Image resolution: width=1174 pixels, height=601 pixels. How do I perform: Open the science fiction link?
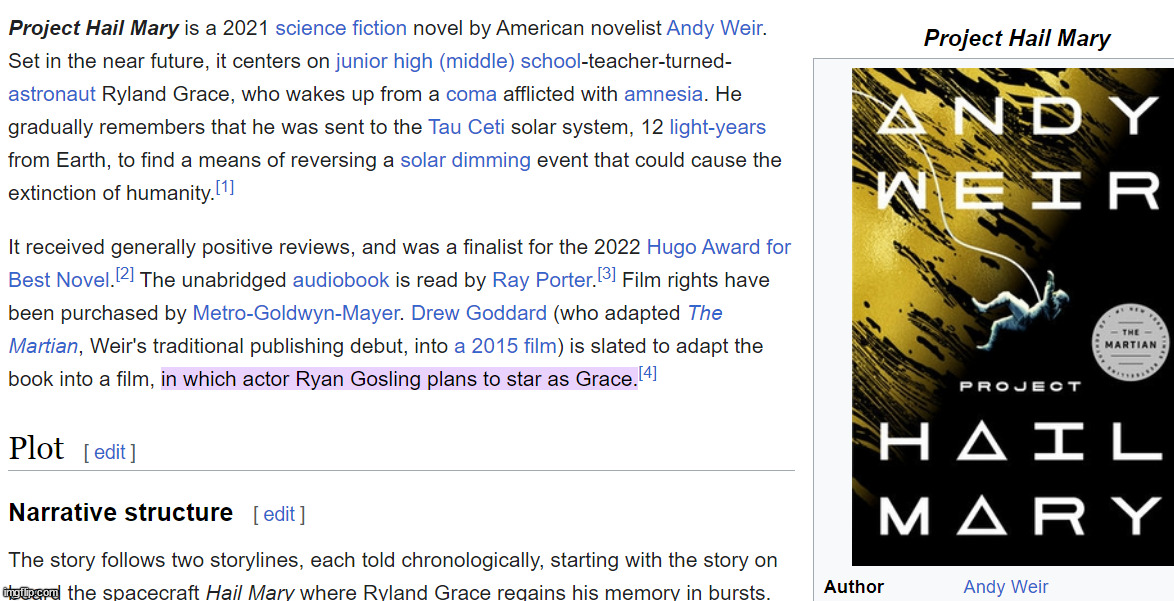(x=341, y=28)
